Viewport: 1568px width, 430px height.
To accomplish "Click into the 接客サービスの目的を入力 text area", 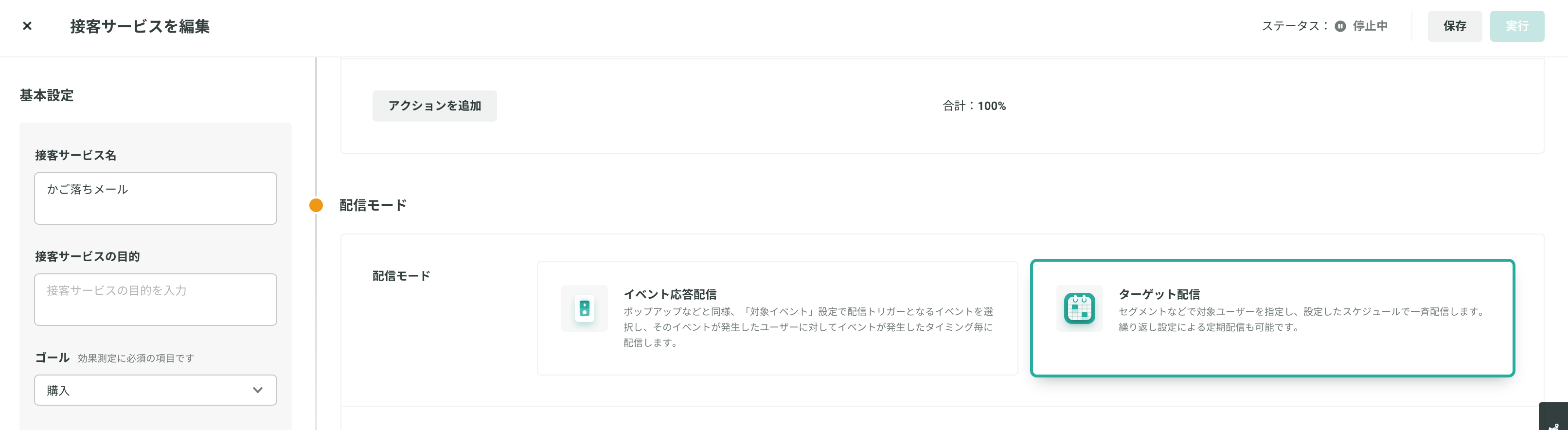I will click(x=155, y=300).
